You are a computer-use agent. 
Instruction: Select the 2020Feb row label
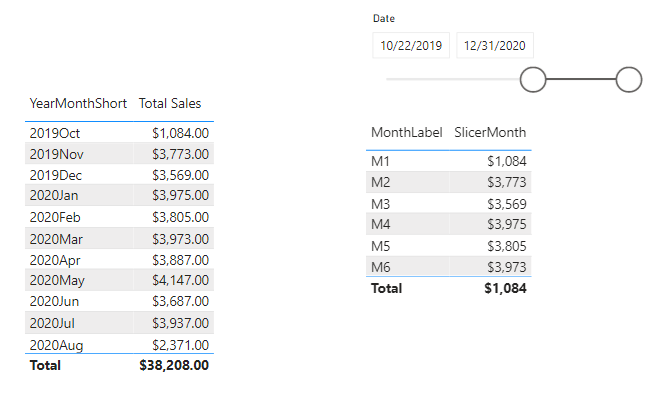point(55,218)
